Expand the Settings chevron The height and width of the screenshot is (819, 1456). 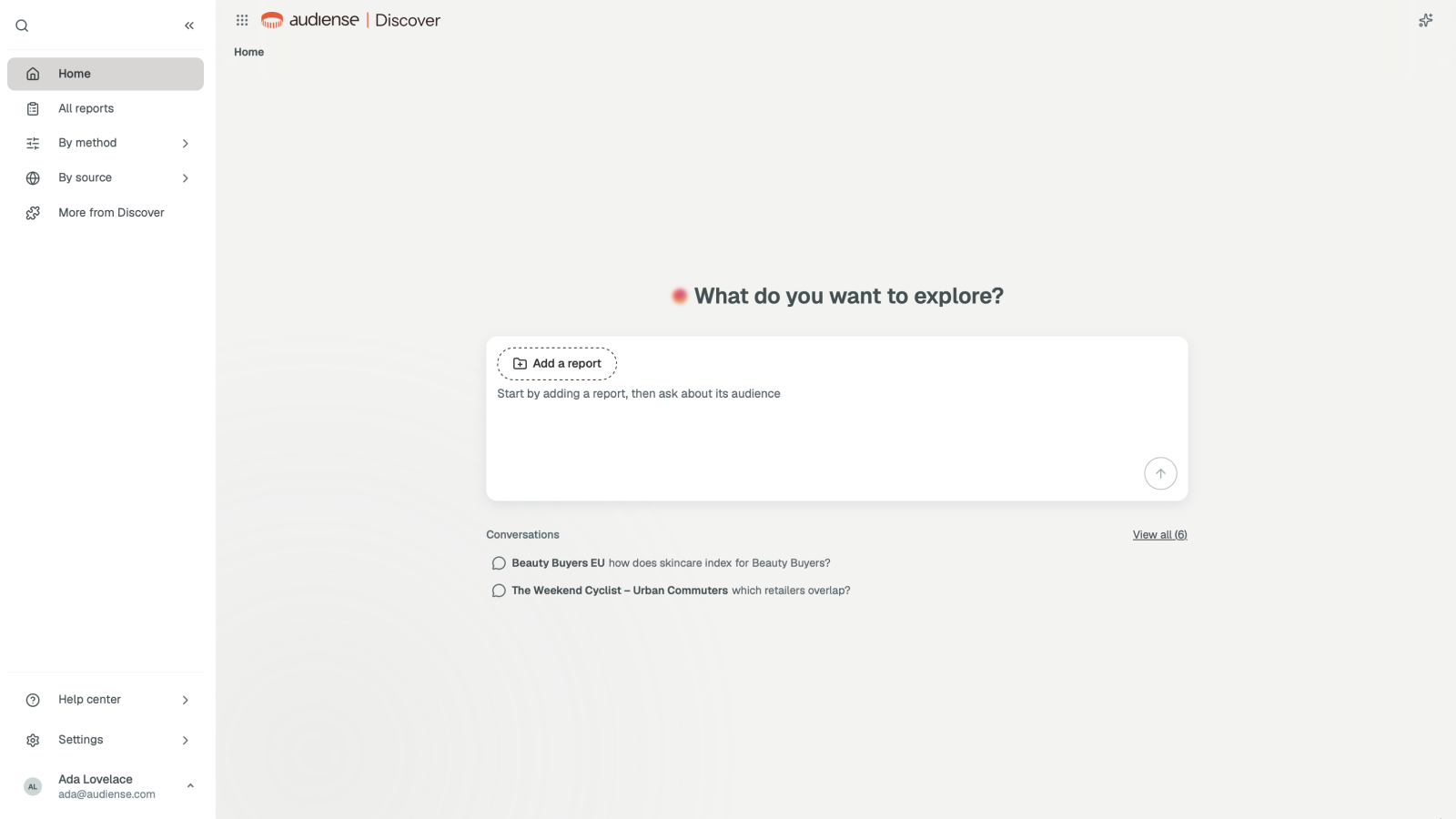186,740
